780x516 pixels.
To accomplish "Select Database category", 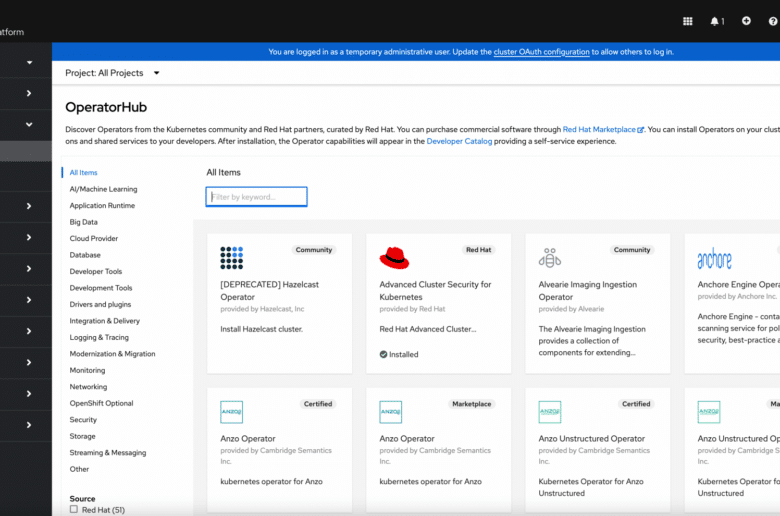I will pos(85,255).
